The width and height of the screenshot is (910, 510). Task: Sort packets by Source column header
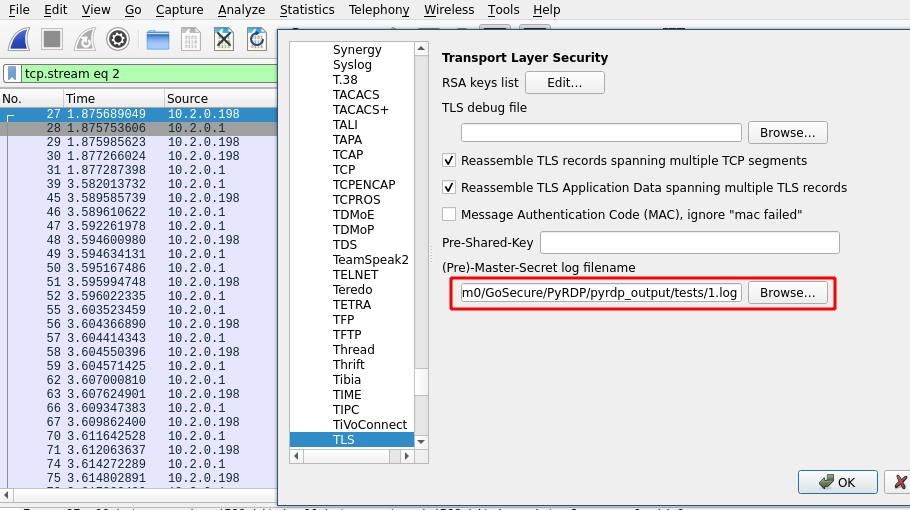click(220, 98)
